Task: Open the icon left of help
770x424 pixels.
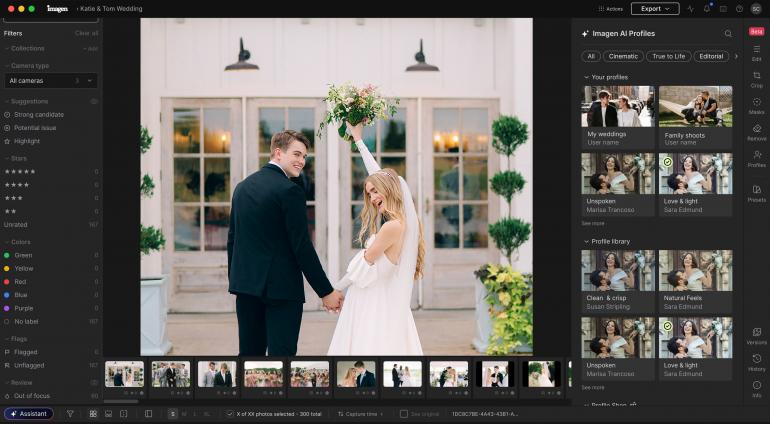Action: click(723, 9)
